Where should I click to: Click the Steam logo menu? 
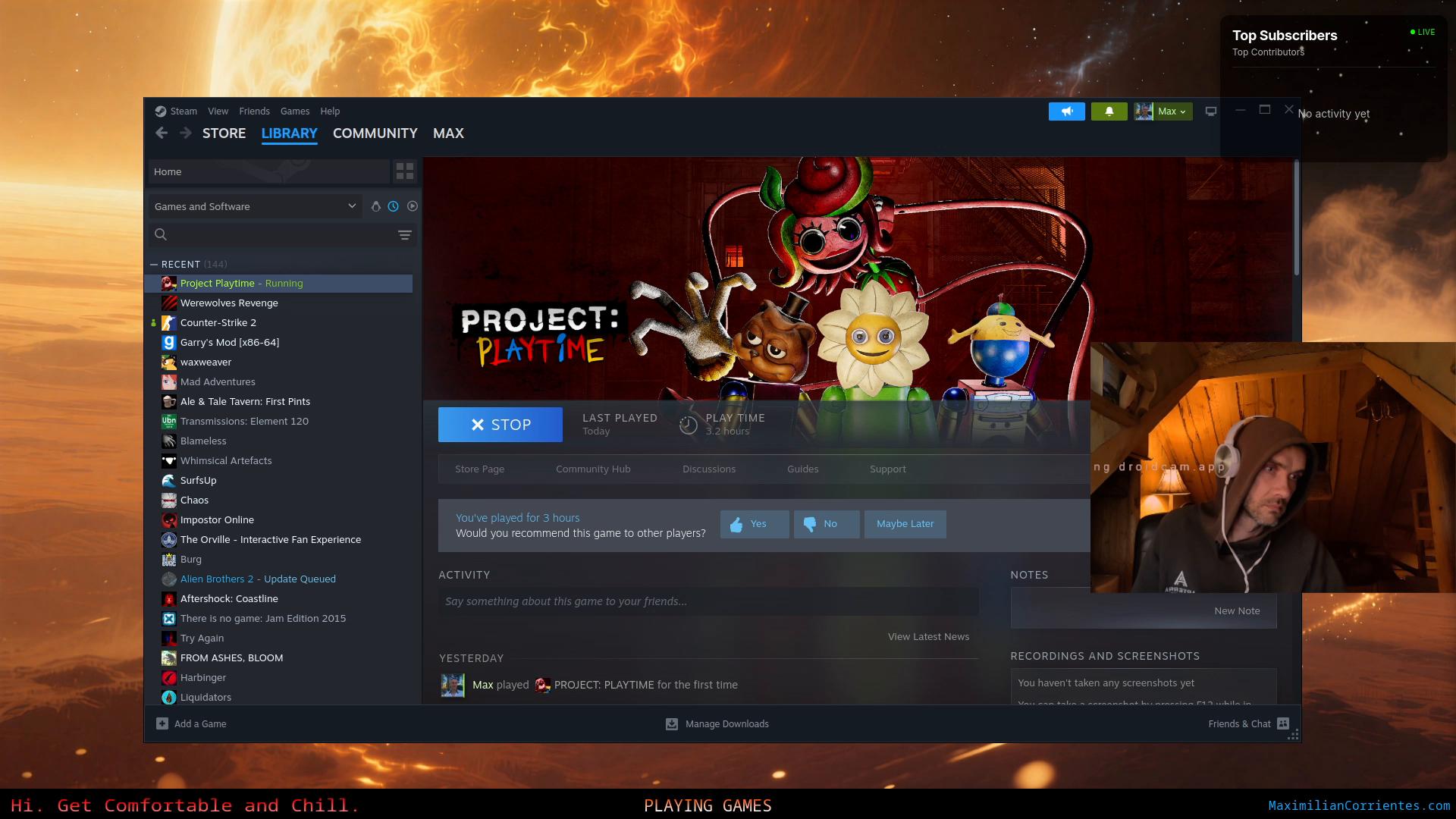[176, 111]
